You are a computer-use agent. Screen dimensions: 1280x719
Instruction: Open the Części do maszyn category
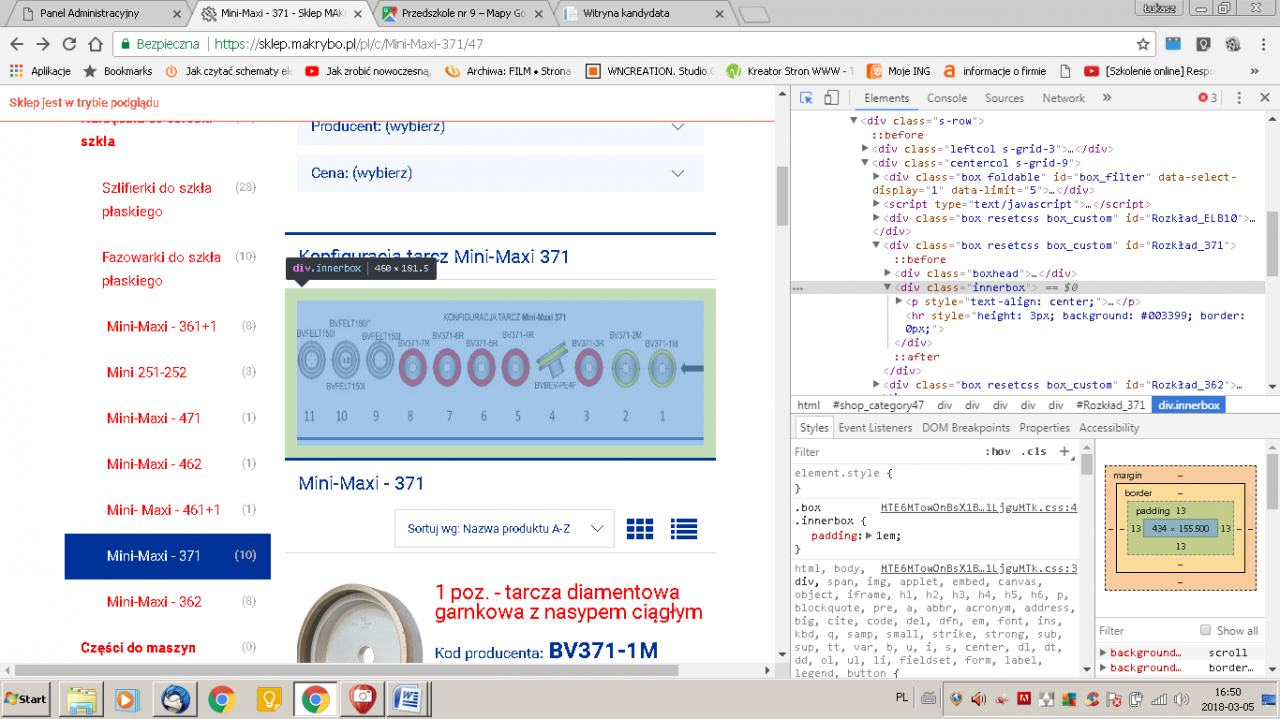point(139,647)
